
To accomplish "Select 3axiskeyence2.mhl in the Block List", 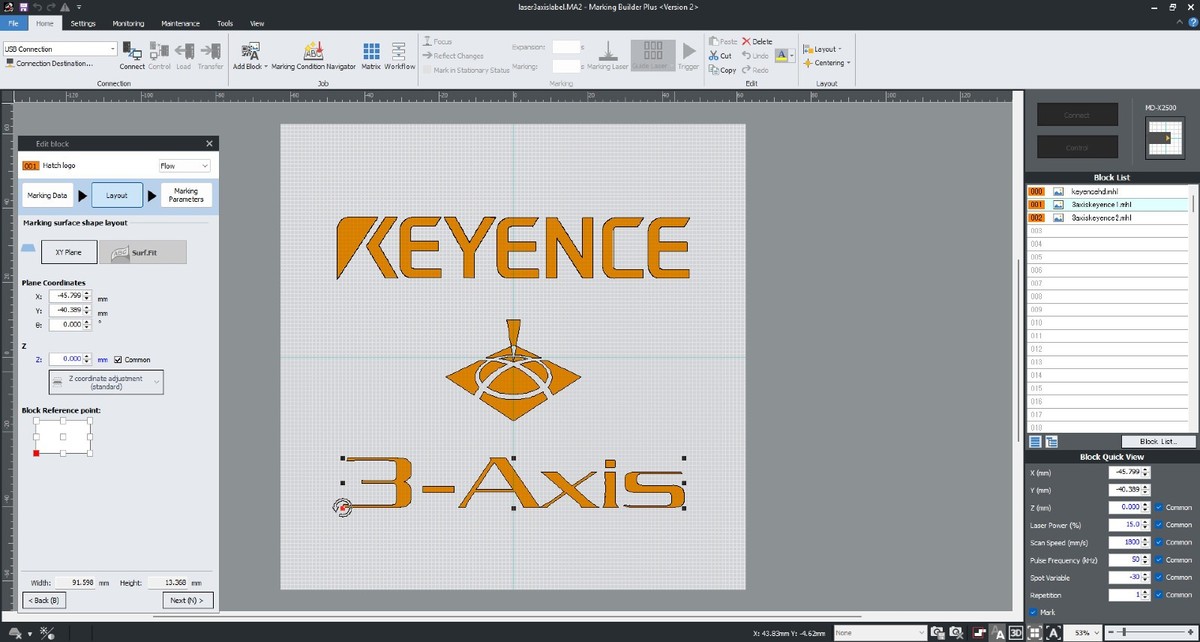I will tap(1100, 217).
